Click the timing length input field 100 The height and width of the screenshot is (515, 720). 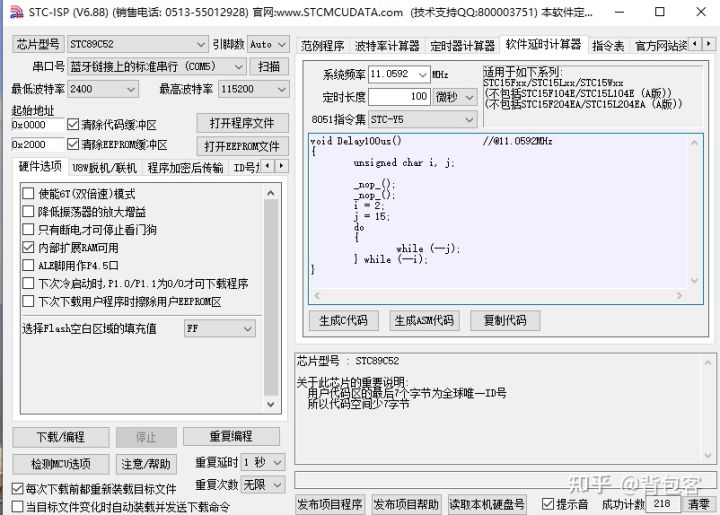[x=399, y=97]
